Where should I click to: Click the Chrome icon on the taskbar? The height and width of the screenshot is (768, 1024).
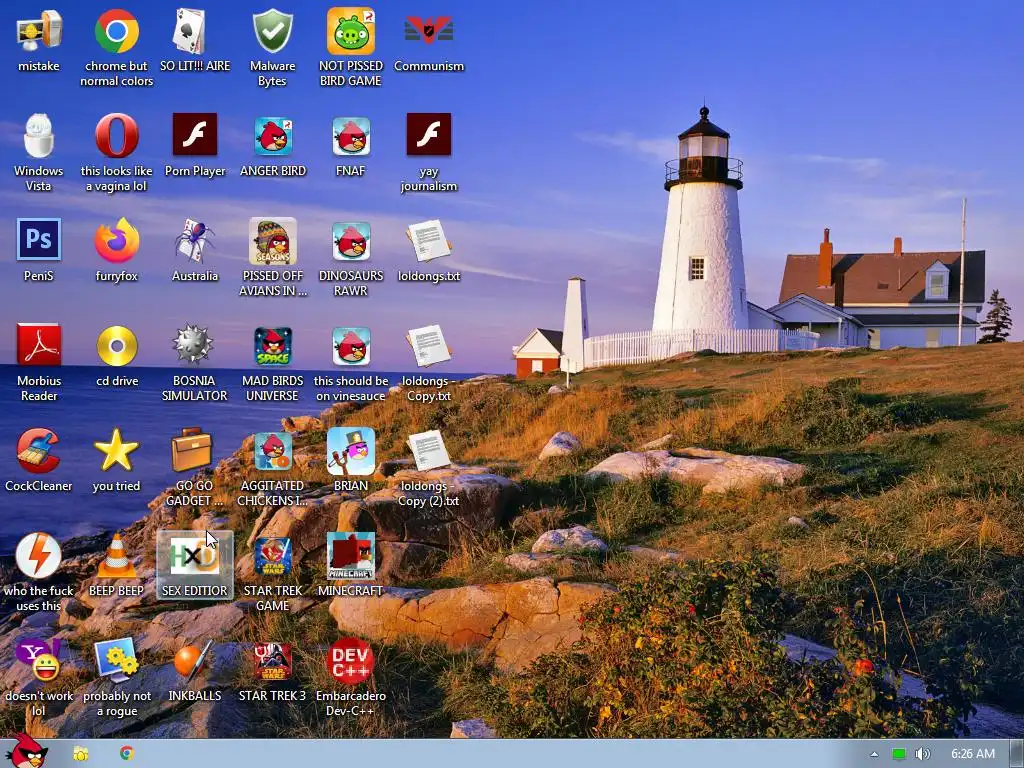tap(127, 753)
